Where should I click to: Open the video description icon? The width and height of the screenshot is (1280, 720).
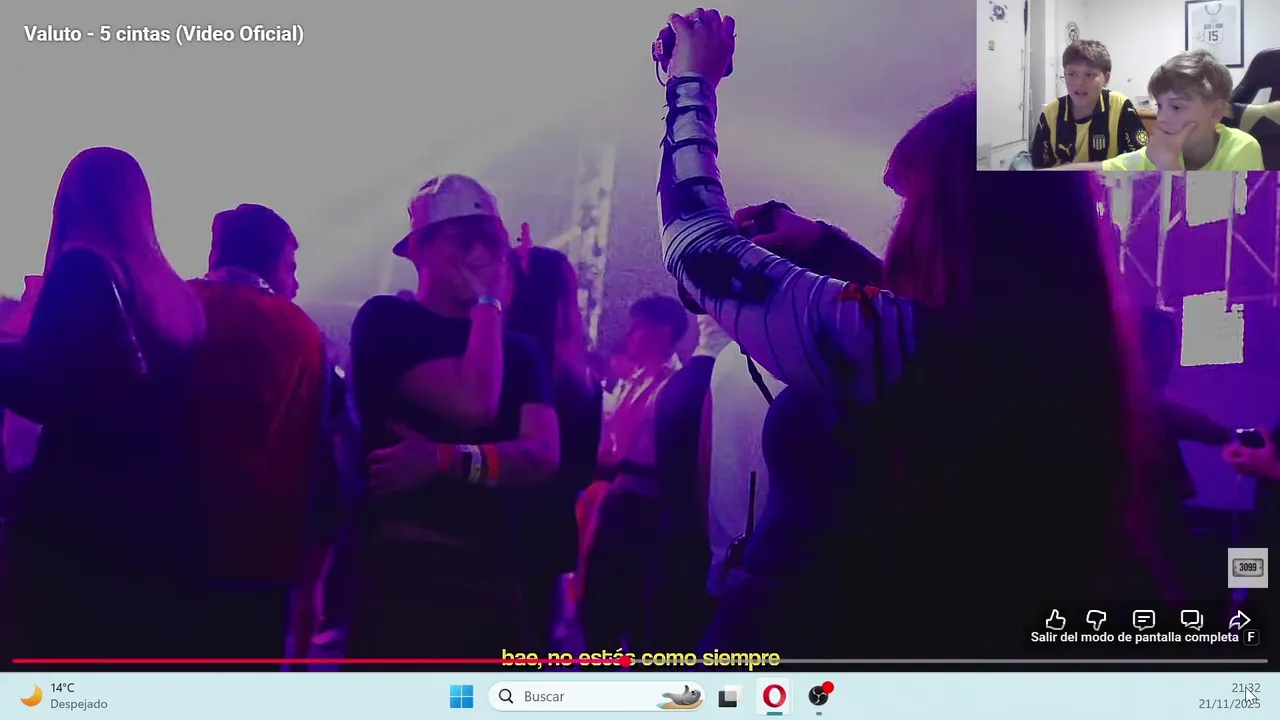coord(1144,620)
